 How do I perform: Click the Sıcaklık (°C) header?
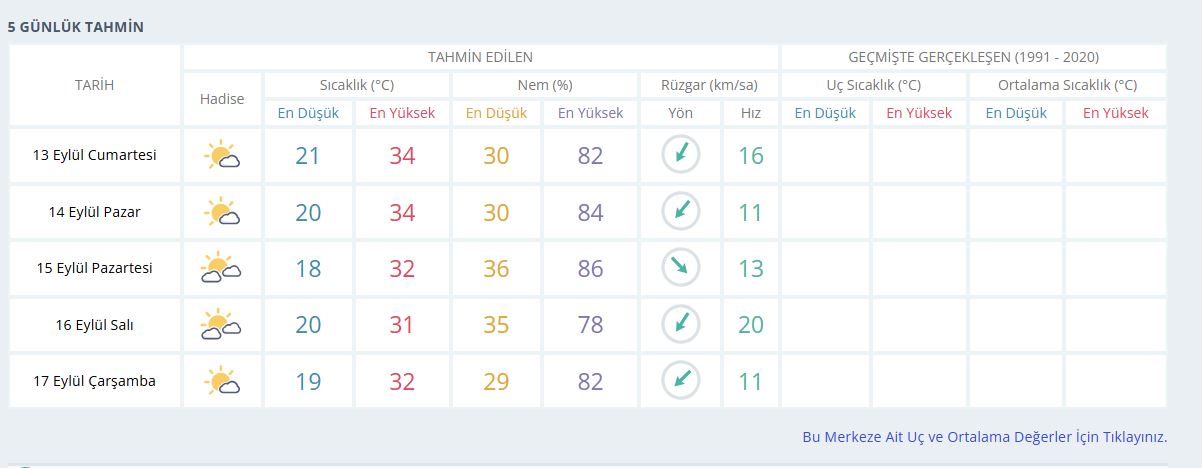[x=357, y=85]
